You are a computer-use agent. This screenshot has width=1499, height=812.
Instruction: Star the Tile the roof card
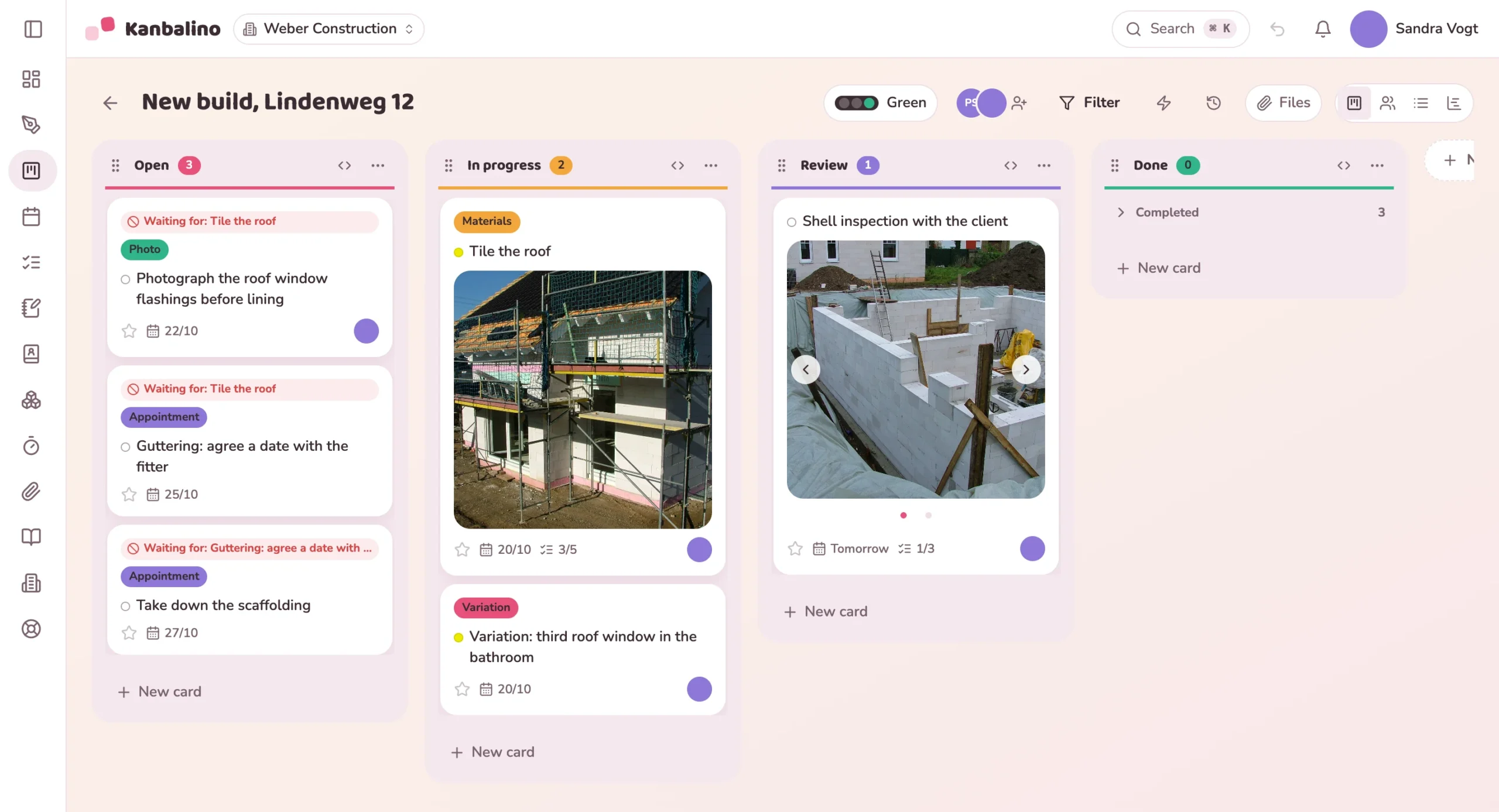click(462, 549)
